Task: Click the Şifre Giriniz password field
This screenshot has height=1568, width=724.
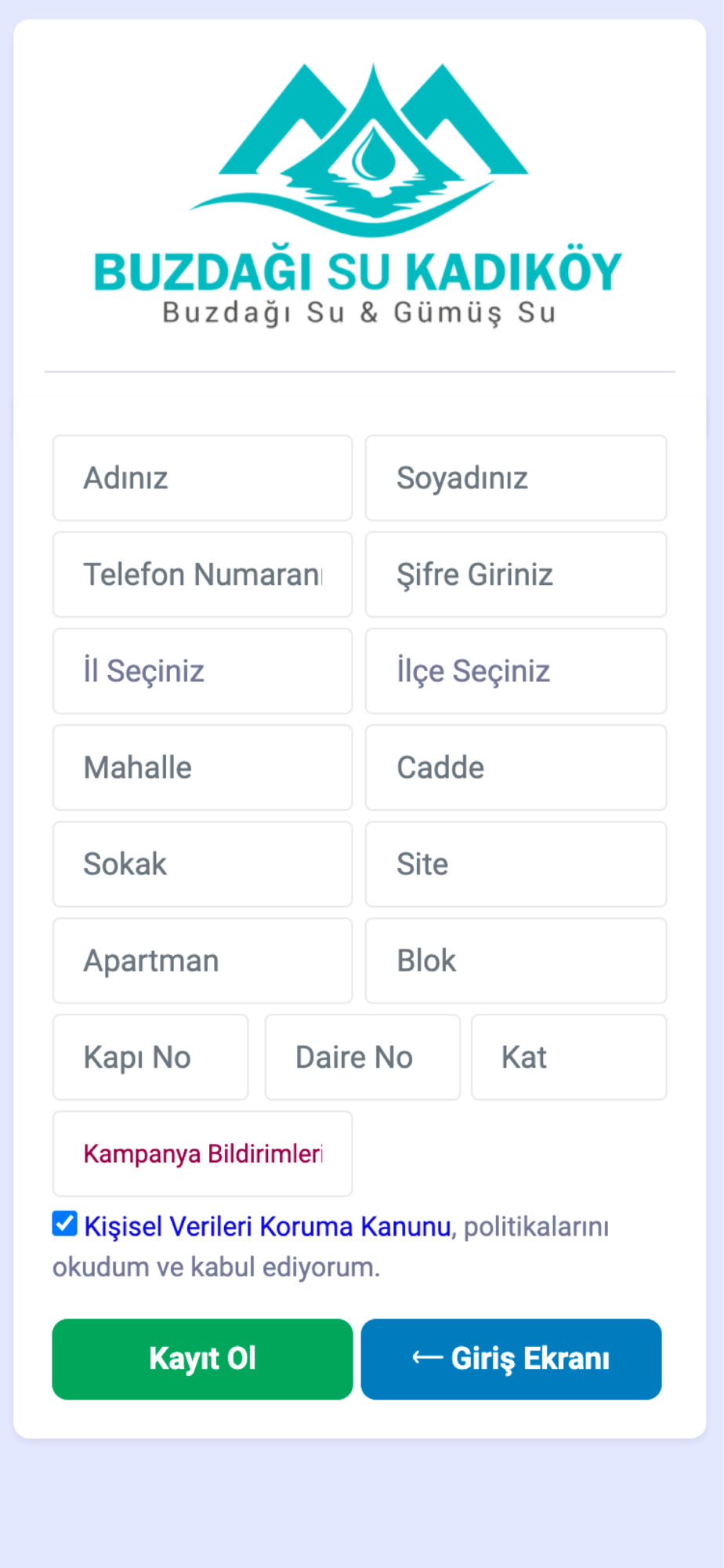Action: tap(516, 575)
